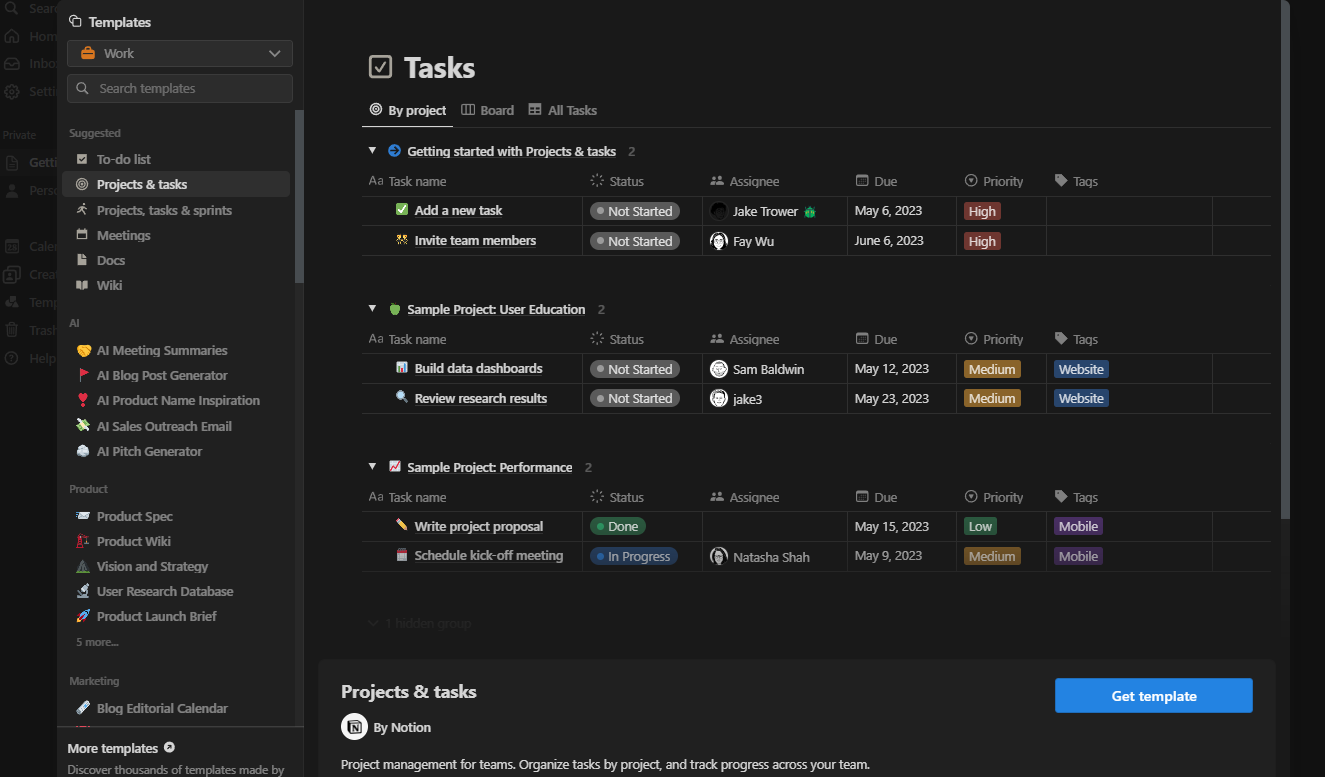Switch to the All Tasks tab
The image size is (1325, 777).
[x=562, y=110]
